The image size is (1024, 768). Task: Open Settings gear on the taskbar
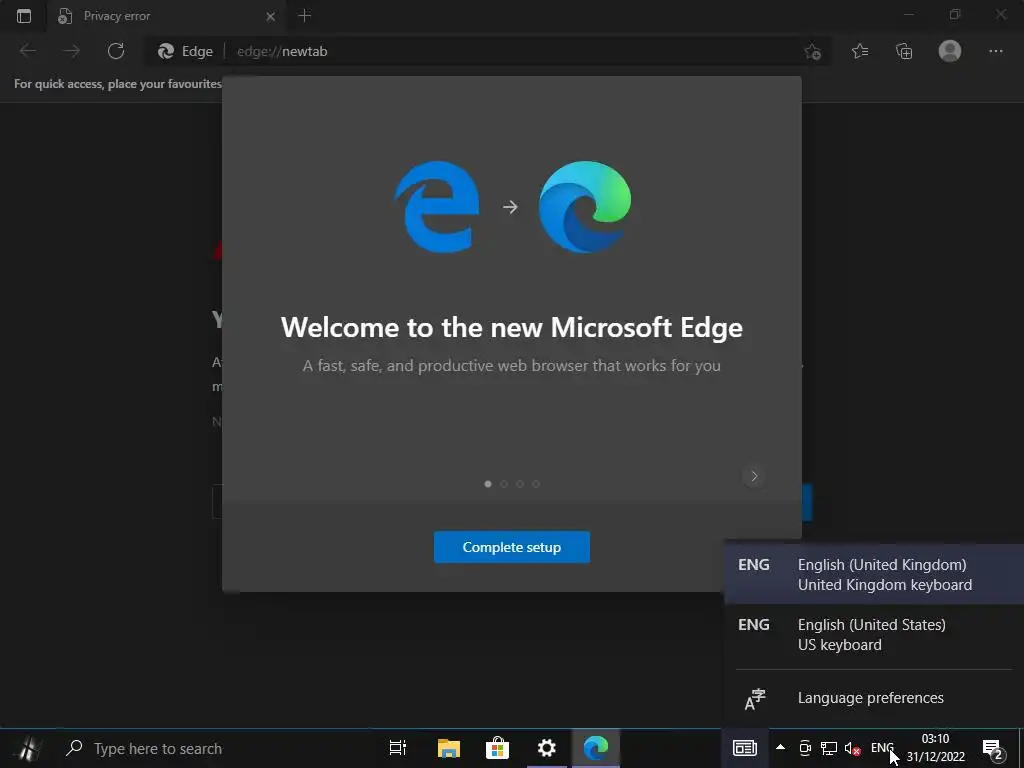[x=547, y=748]
